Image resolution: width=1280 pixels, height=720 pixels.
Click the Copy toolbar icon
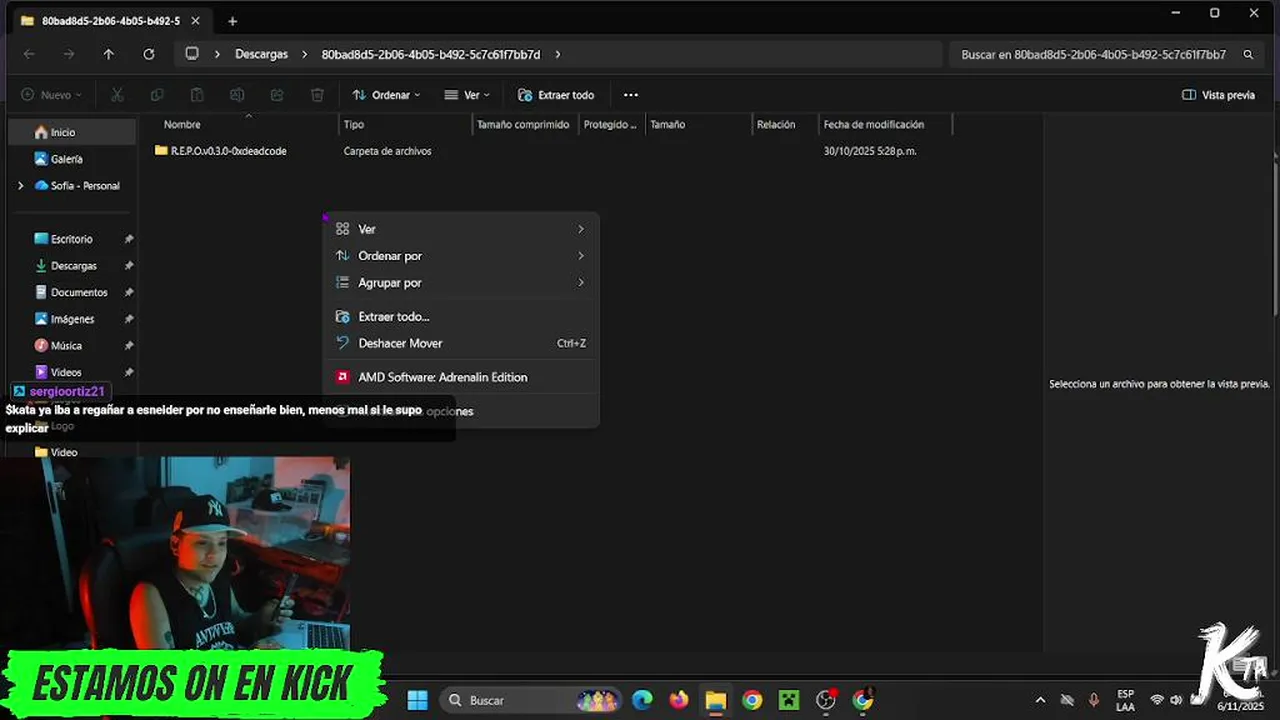click(x=157, y=95)
